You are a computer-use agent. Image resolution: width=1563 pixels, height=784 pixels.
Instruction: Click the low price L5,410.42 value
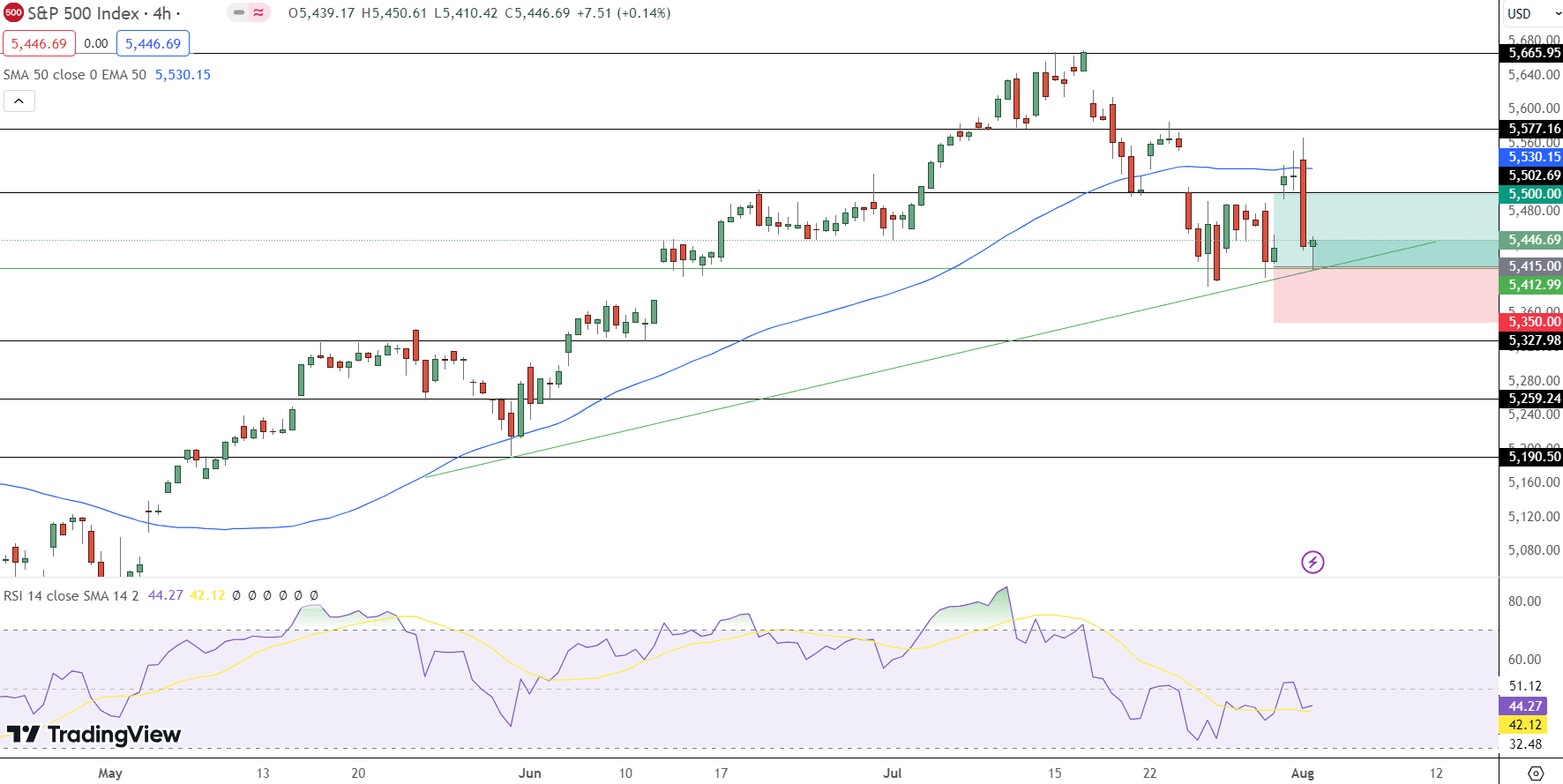[x=465, y=13]
